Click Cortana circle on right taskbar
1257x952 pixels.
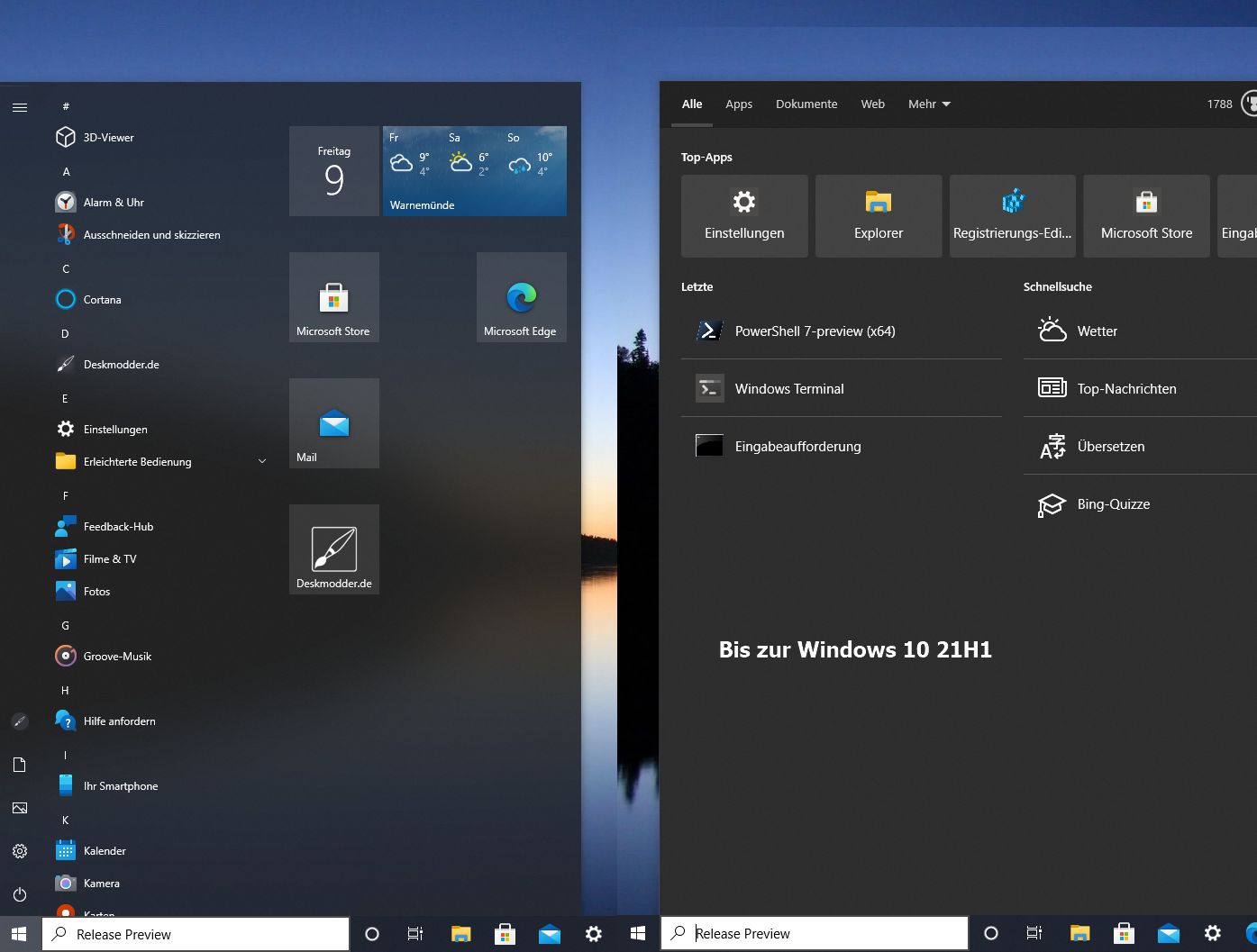click(991, 934)
